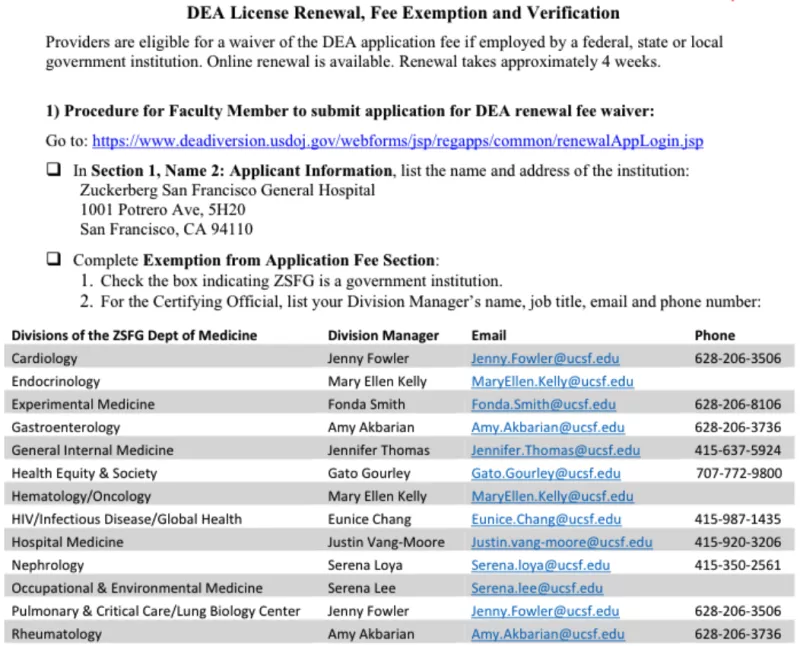
Task: Open Jenny.Fowler email link in Cardiology row
Action: pos(545,358)
